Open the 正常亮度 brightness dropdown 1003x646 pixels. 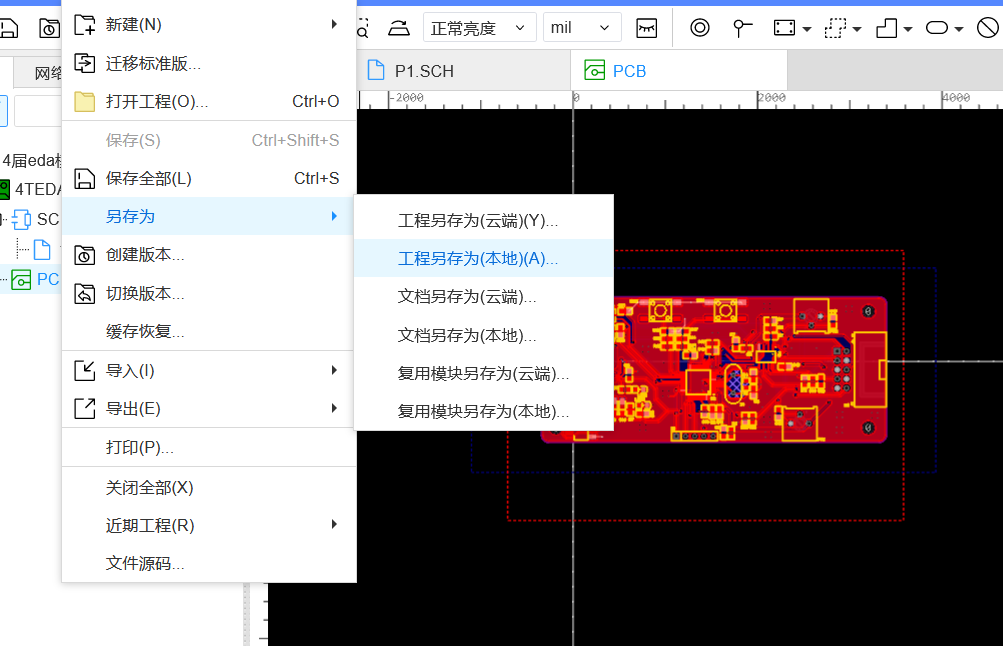coord(478,27)
